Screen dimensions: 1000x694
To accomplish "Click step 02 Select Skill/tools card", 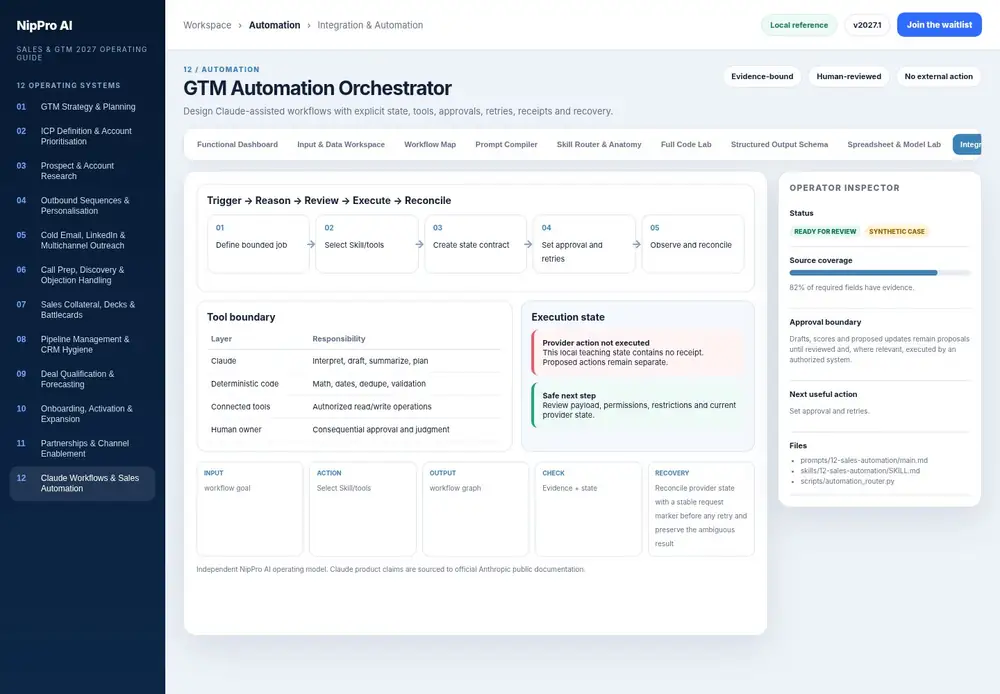I will point(367,244).
